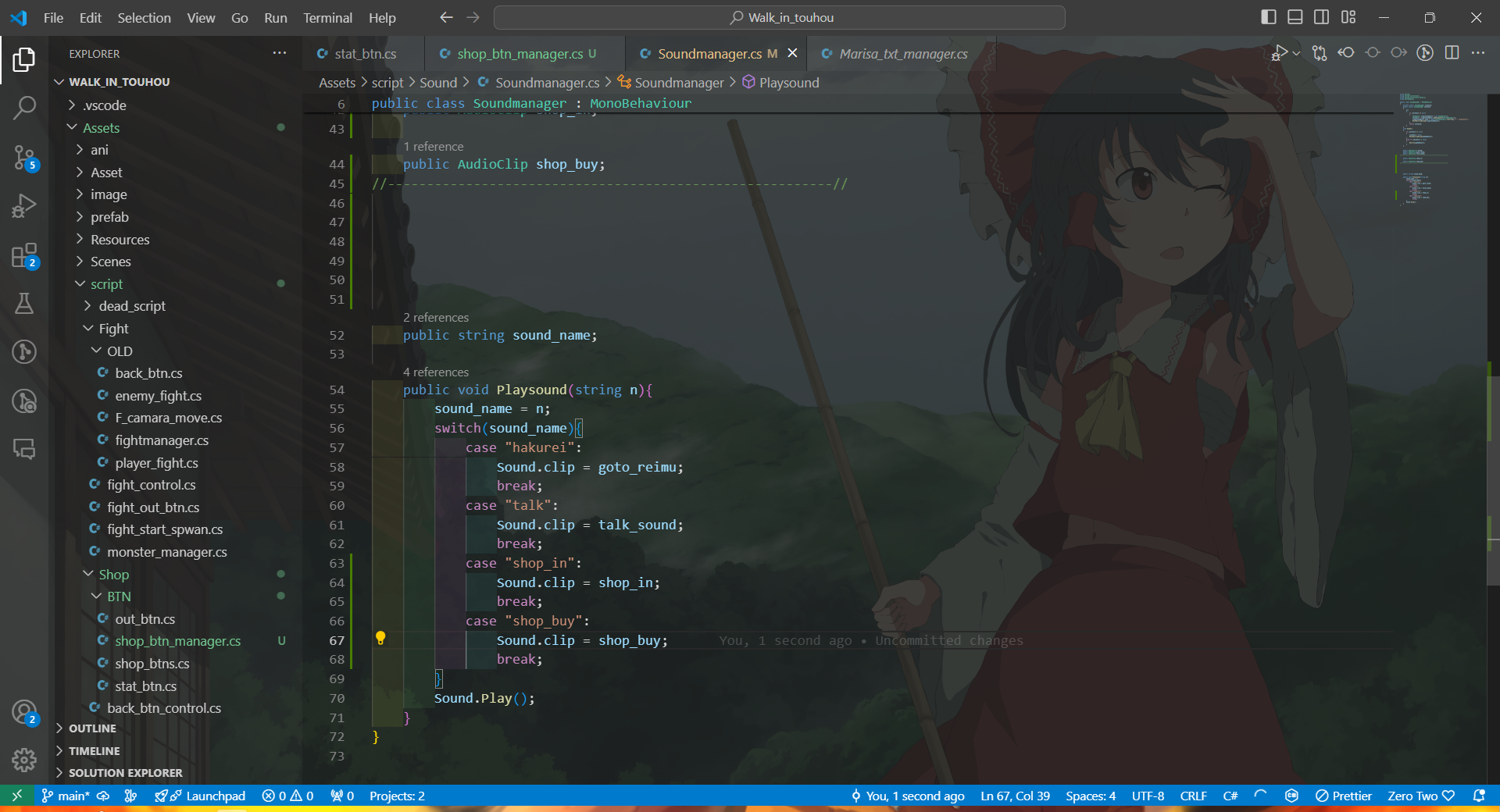Click Ln 67, Col 39 in status bar
1500x812 pixels.
coord(1016,796)
